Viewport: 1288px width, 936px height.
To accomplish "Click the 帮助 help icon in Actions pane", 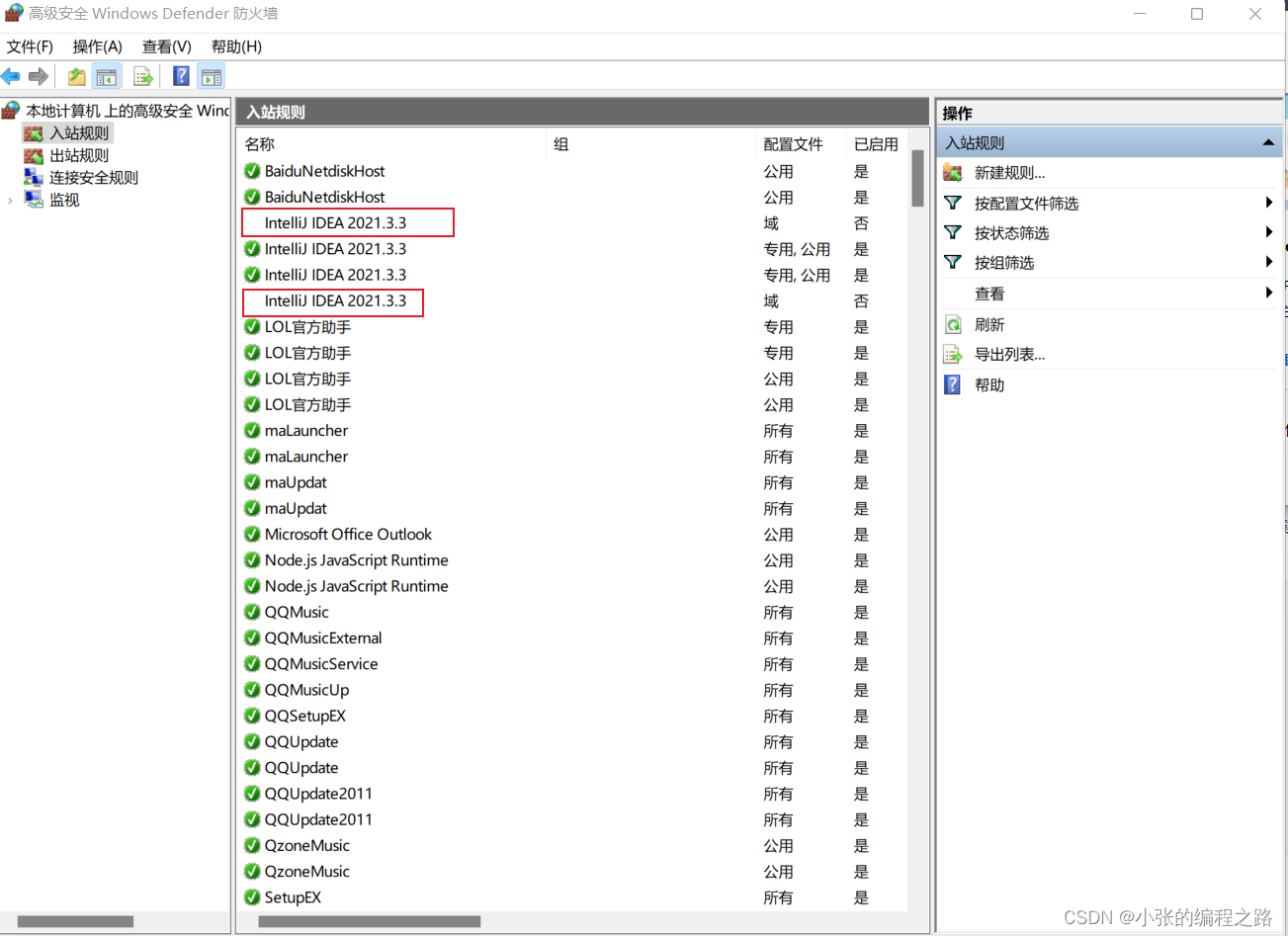I will [953, 384].
